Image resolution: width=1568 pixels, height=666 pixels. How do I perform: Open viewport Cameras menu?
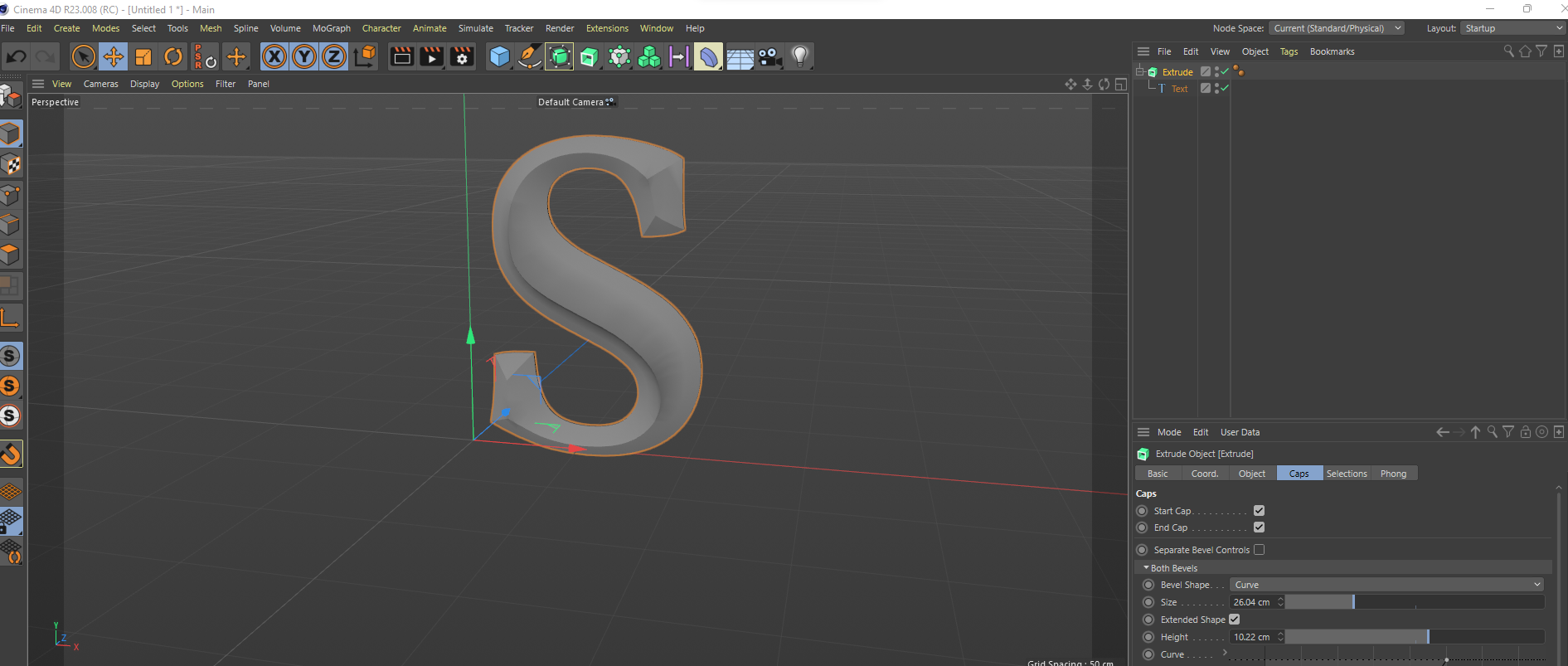101,84
